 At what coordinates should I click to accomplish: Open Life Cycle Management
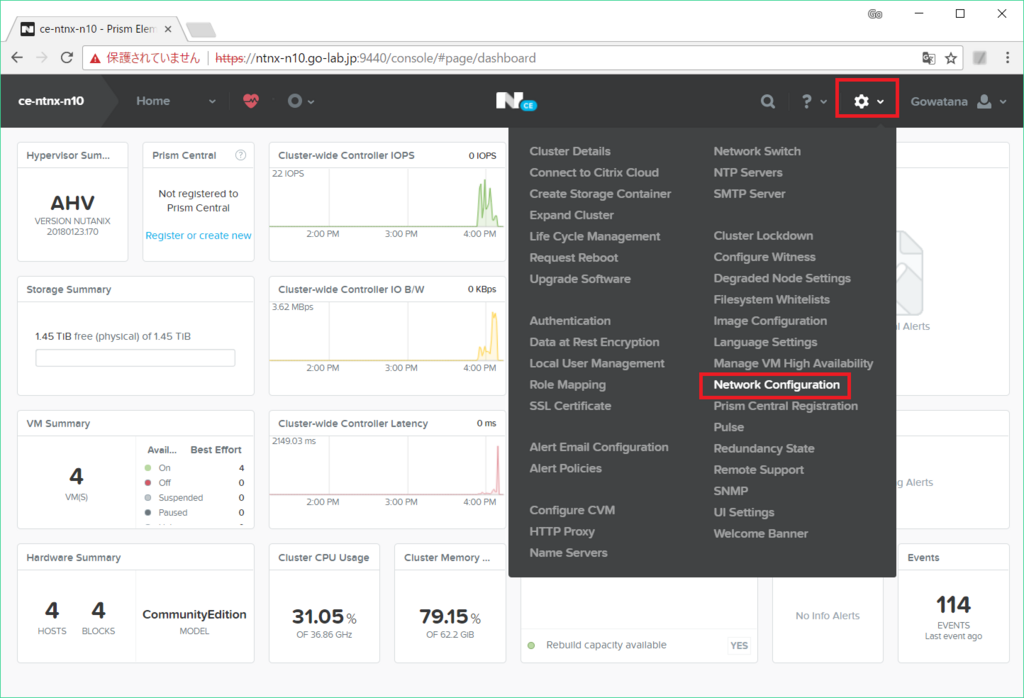coord(594,236)
